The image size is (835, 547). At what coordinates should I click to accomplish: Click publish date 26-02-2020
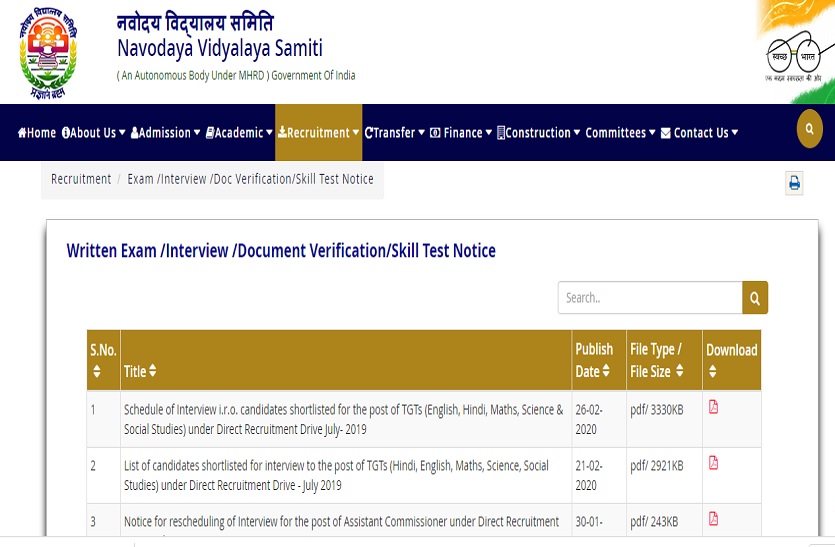(x=589, y=419)
